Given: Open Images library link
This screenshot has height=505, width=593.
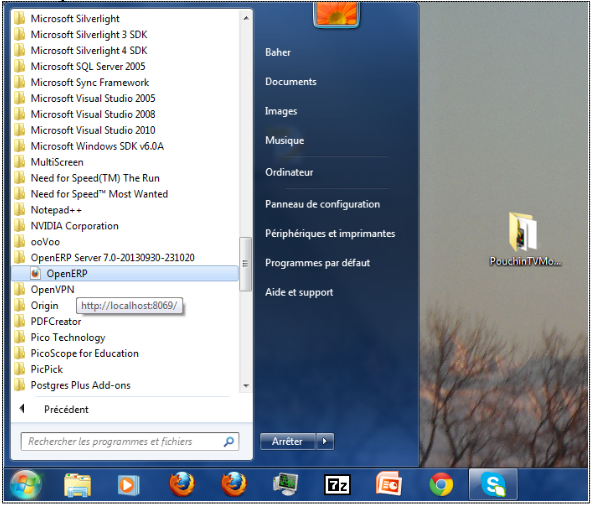Looking at the screenshot, I should click(281, 111).
